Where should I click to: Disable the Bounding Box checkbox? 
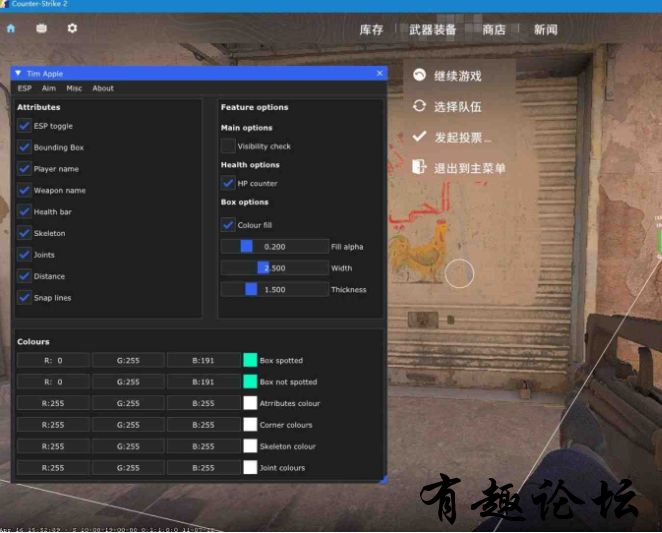click(x=24, y=147)
